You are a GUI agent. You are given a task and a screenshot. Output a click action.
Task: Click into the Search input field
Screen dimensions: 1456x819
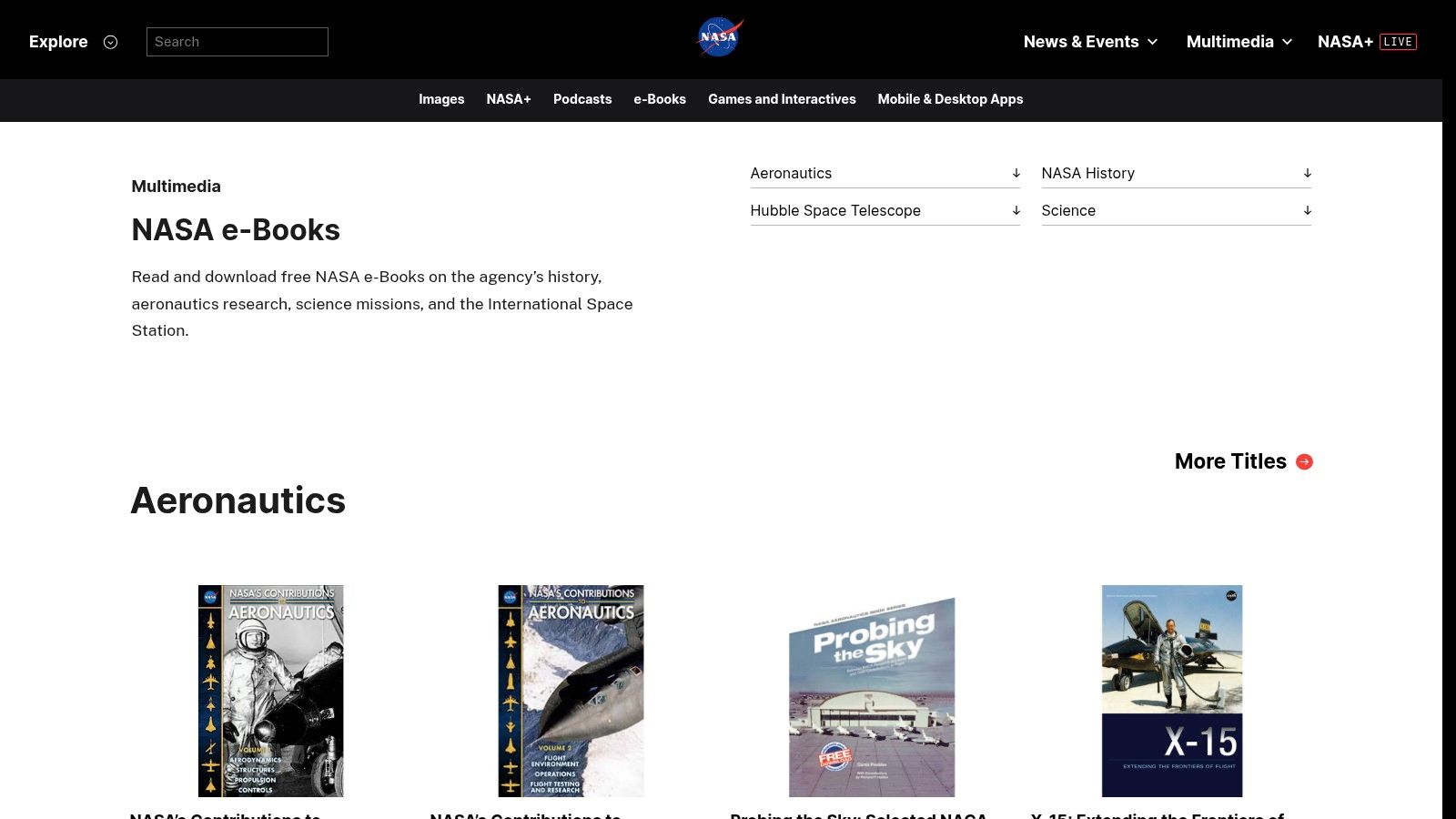click(238, 42)
